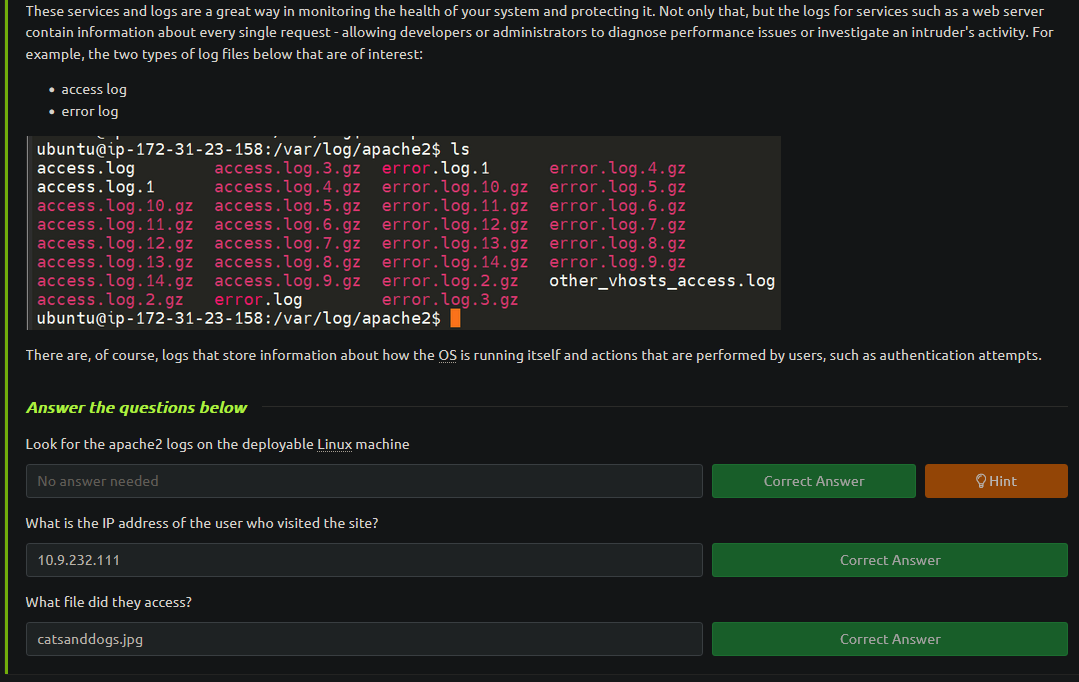This screenshot has width=1079, height=682.
Task: Click the underlined OS term
Action: click(x=447, y=355)
